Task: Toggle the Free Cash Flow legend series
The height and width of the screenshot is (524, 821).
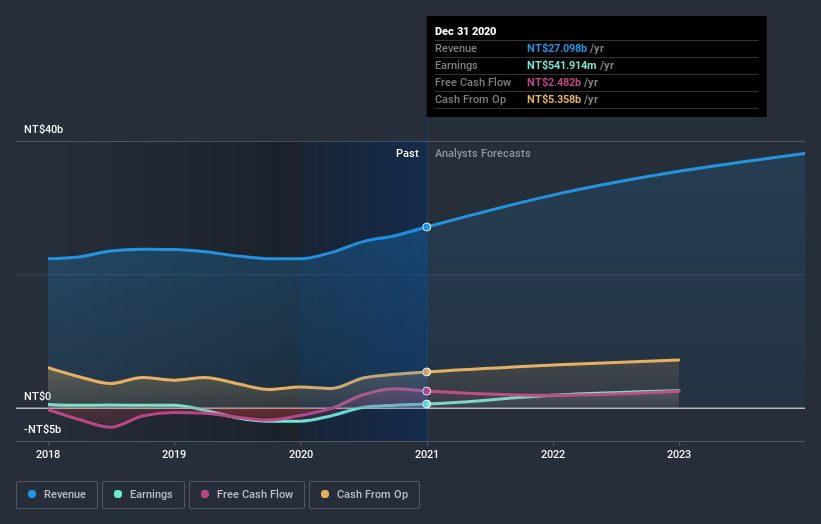Action: [247, 495]
